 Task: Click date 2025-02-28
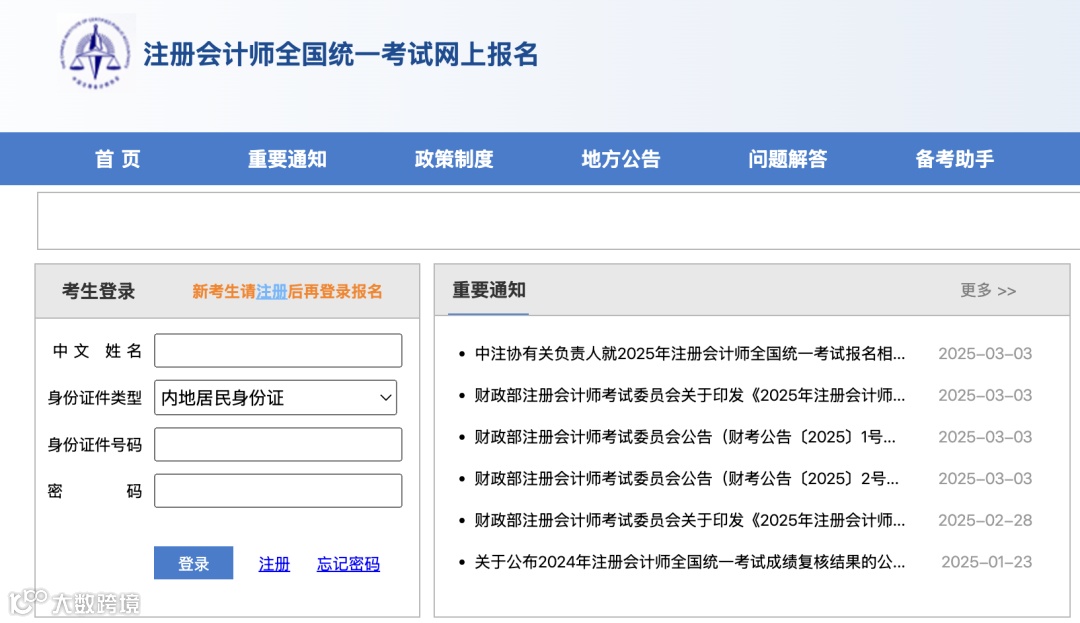[x=985, y=520]
